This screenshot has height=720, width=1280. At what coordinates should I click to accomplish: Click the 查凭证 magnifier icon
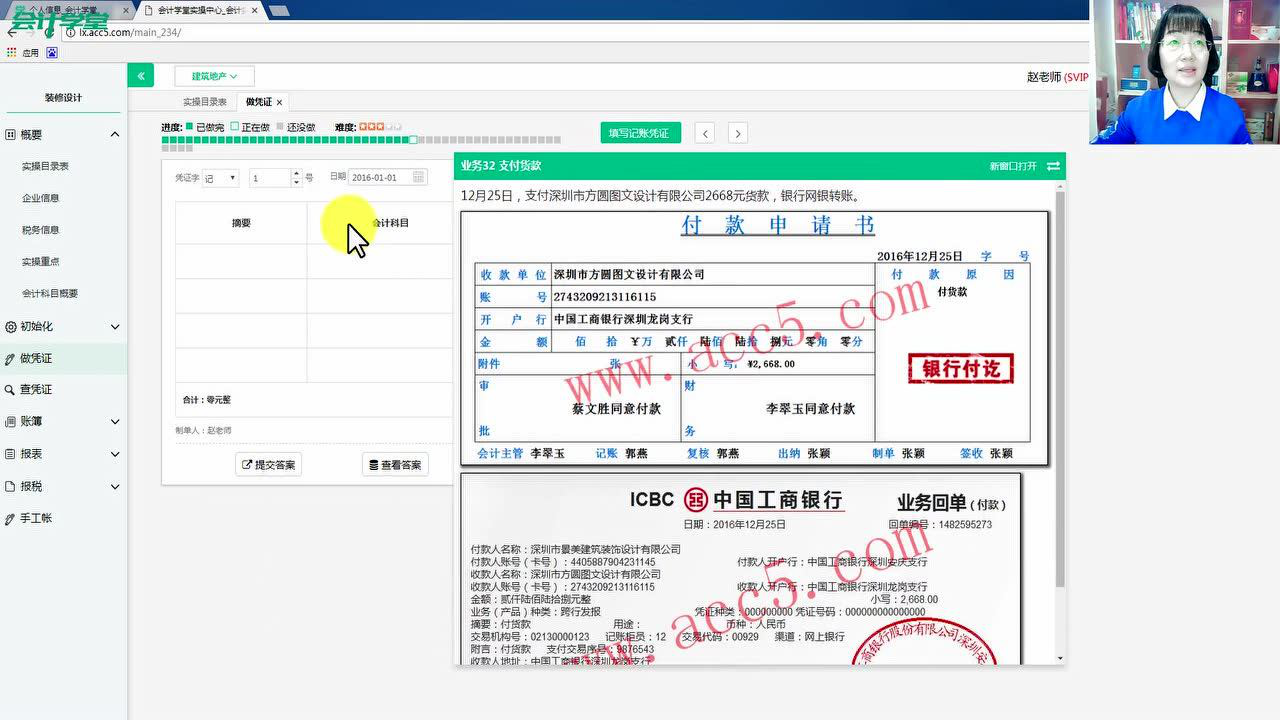10,389
